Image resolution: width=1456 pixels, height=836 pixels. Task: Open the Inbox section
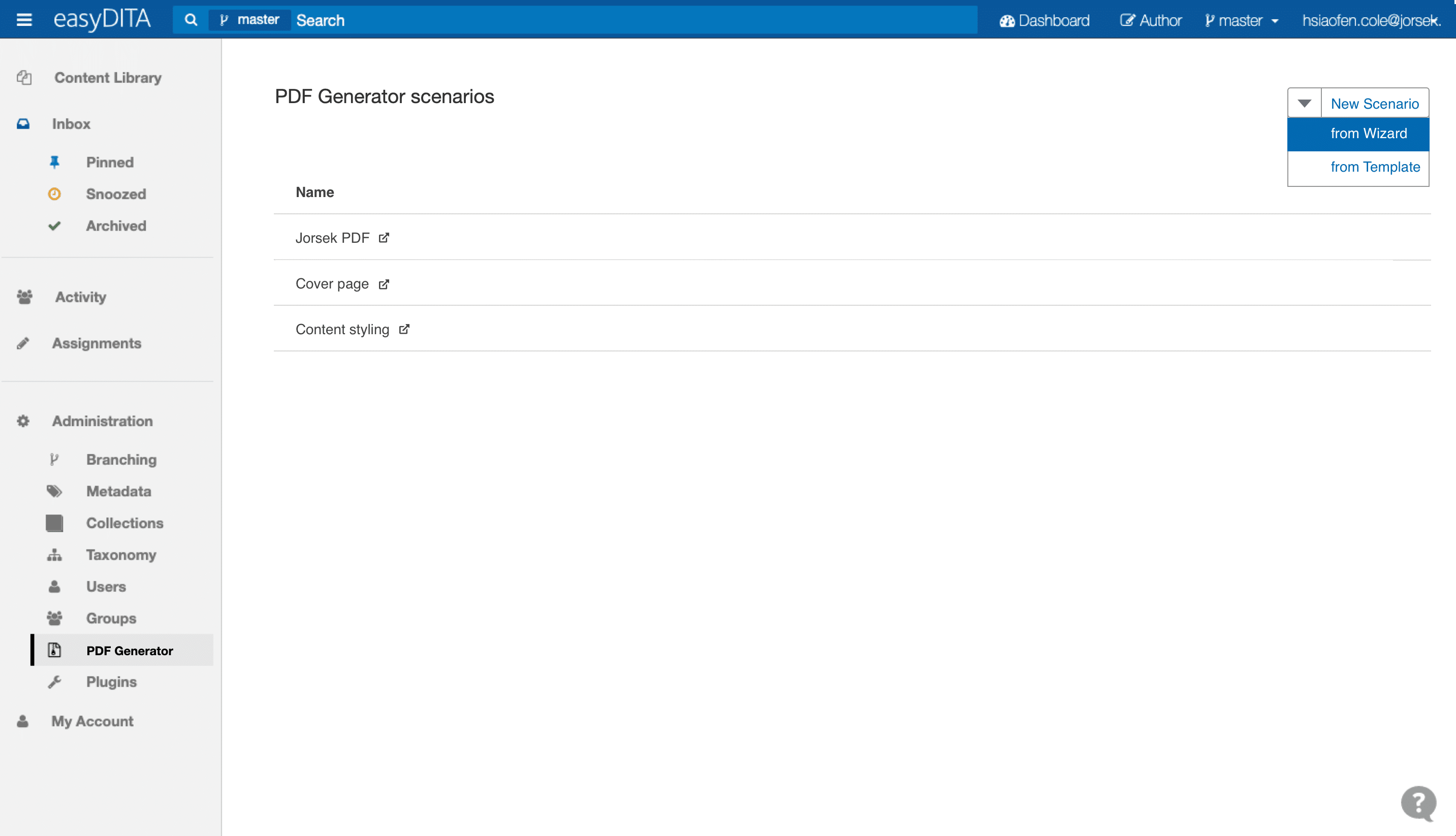71,124
